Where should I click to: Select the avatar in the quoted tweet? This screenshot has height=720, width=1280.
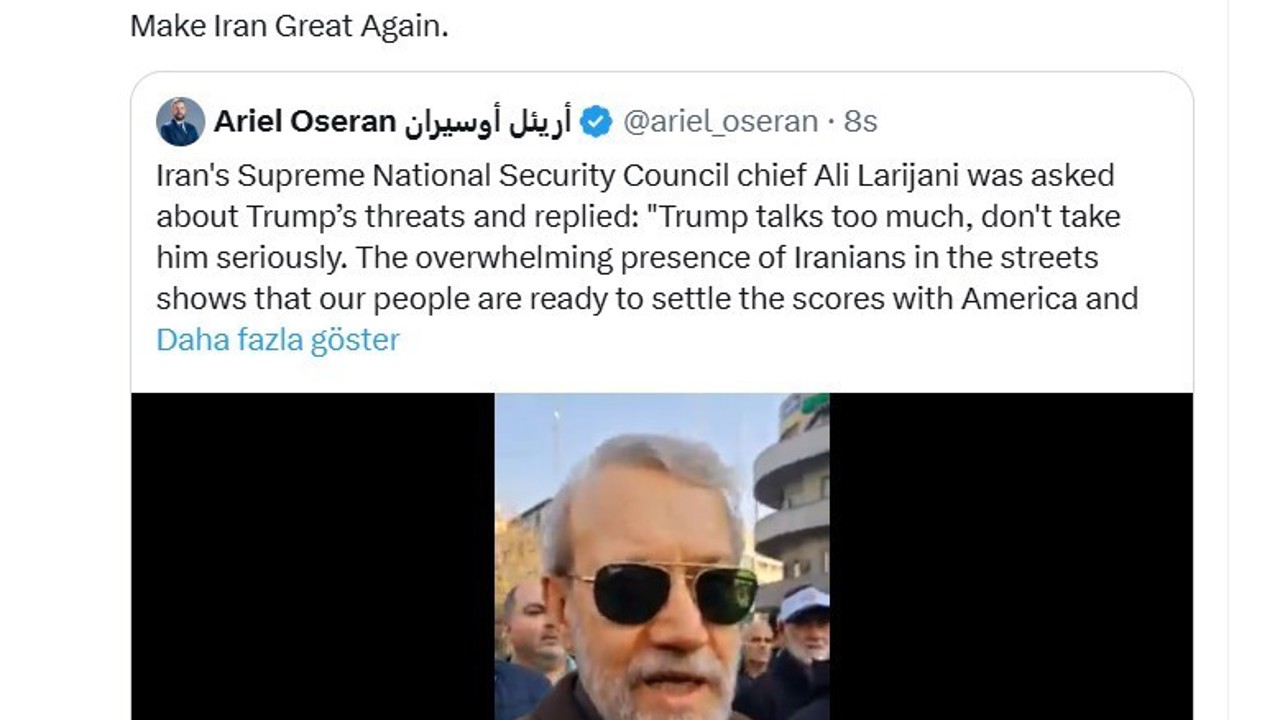(x=182, y=121)
